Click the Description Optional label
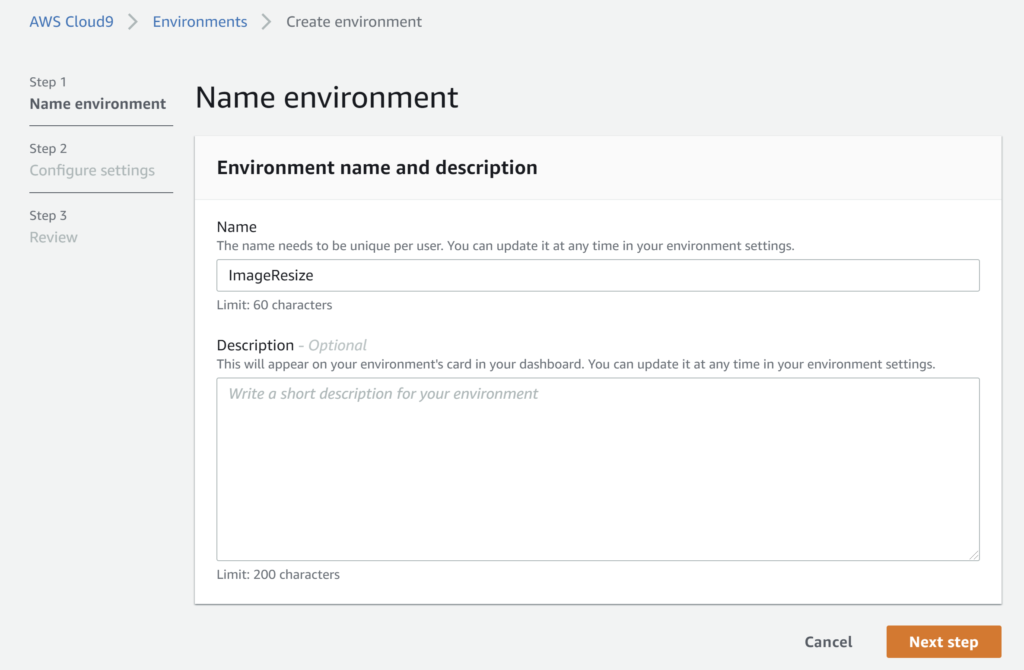Viewport: 1024px width, 670px height. 291,345
